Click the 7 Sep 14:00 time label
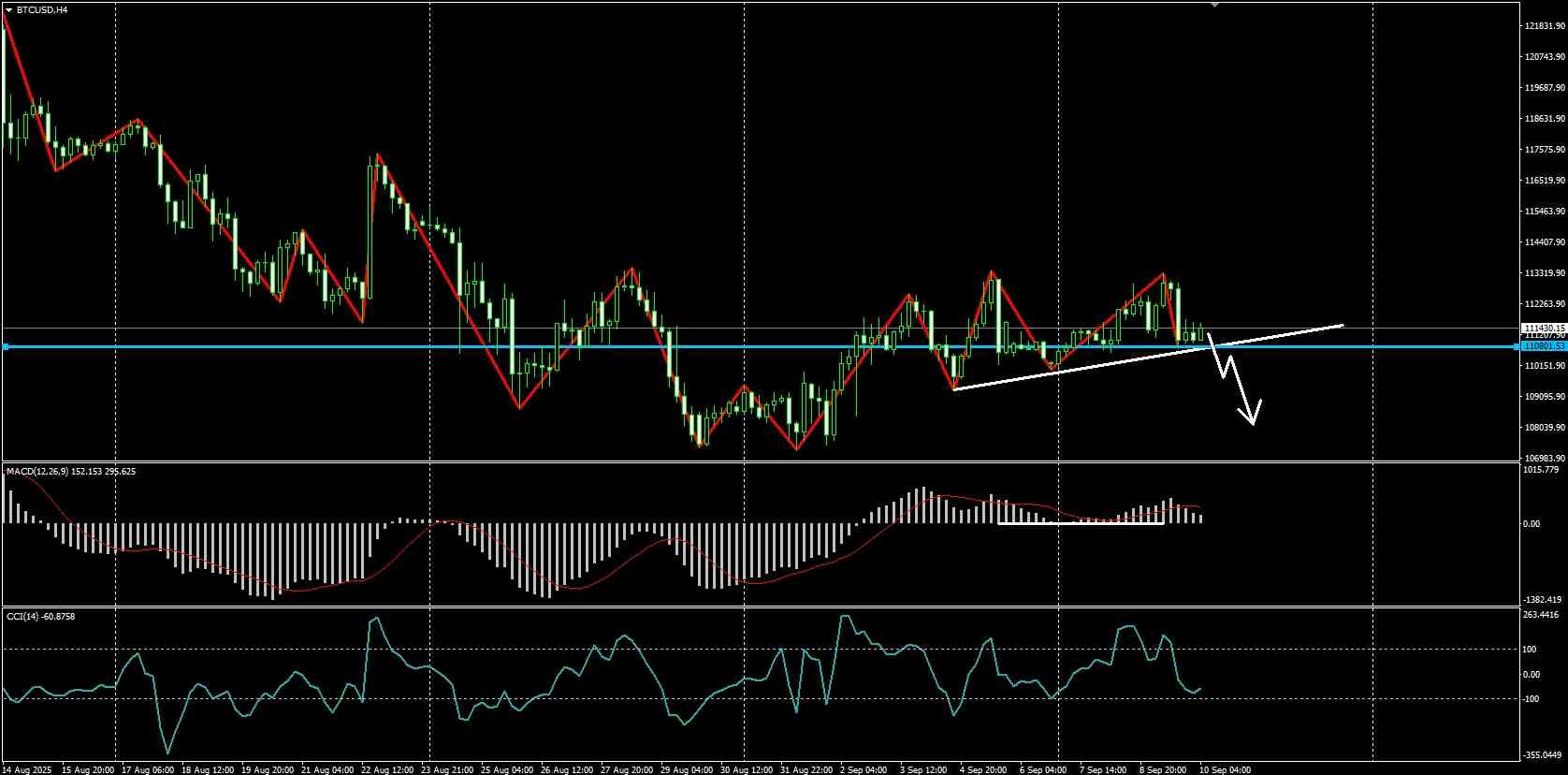 coord(1103,769)
